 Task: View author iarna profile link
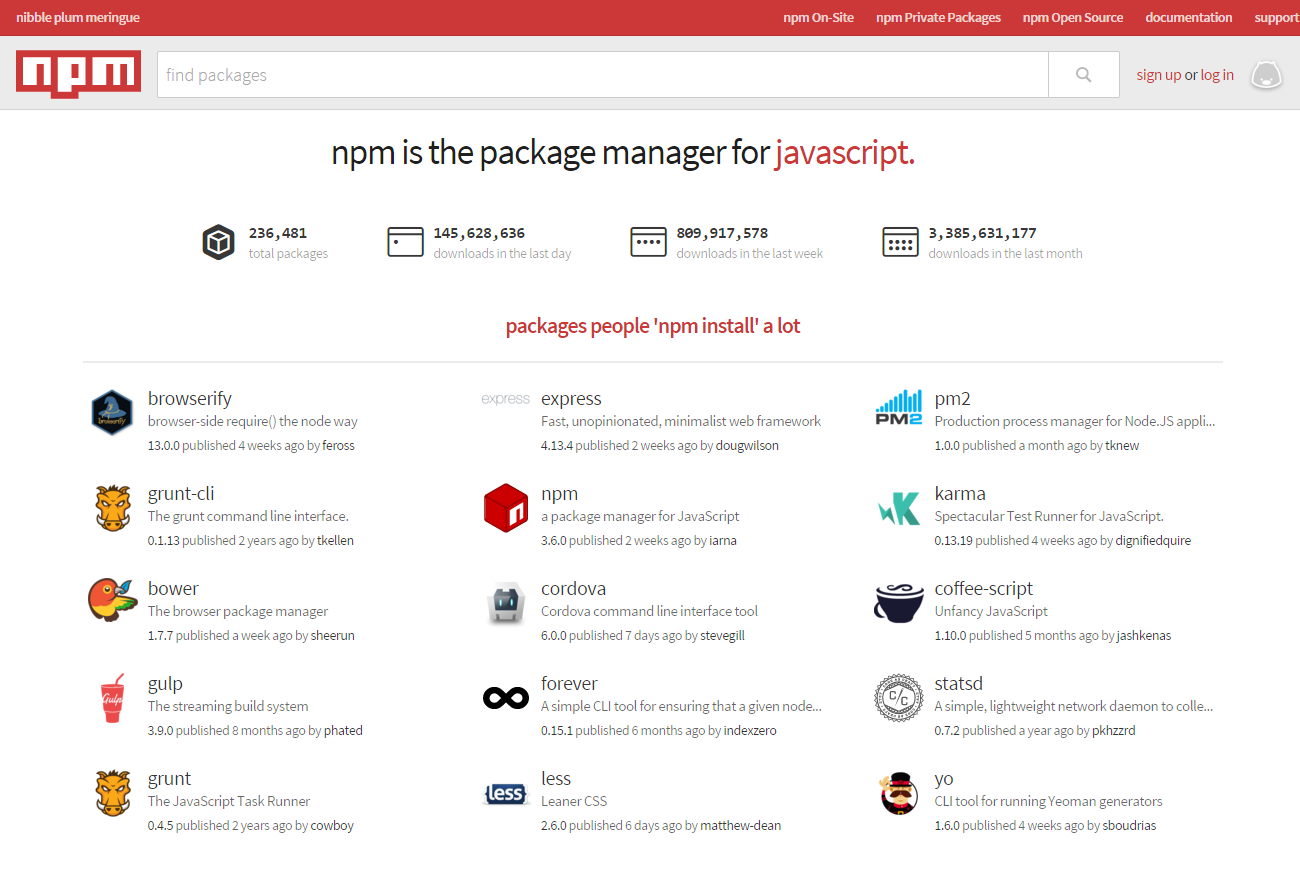[723, 541]
